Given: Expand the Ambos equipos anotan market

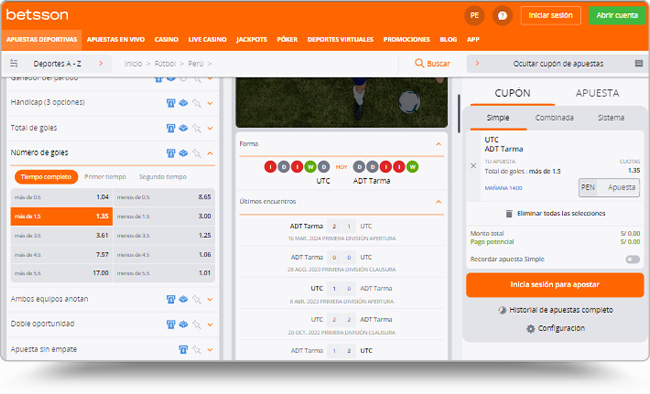Looking at the screenshot, I should pyautogui.click(x=210, y=299).
